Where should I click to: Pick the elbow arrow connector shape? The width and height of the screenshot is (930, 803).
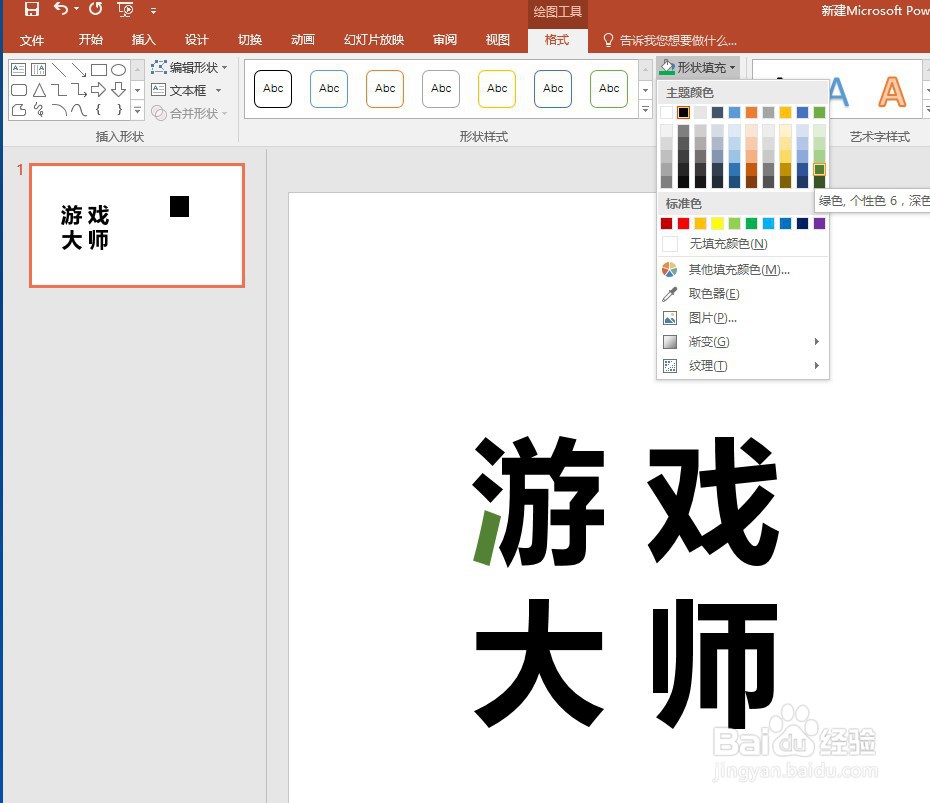pos(79,90)
